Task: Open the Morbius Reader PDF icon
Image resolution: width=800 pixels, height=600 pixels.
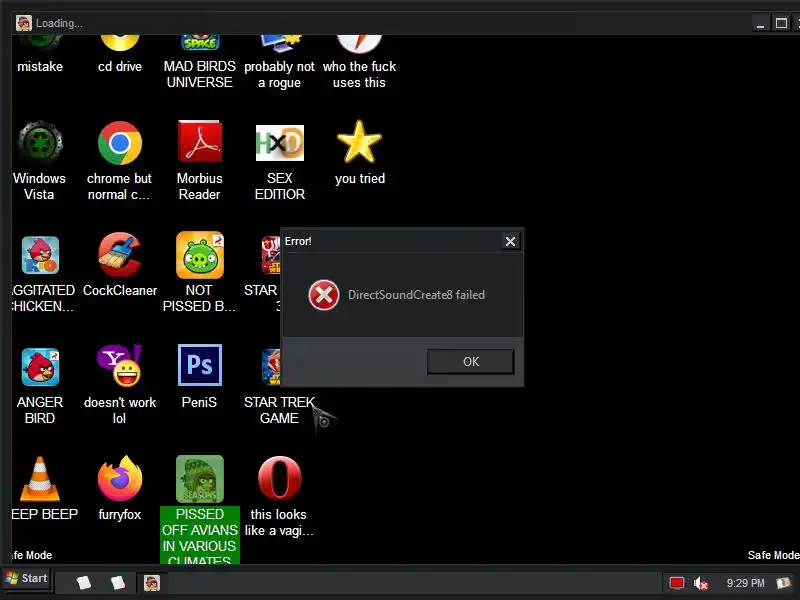Action: [x=199, y=141]
